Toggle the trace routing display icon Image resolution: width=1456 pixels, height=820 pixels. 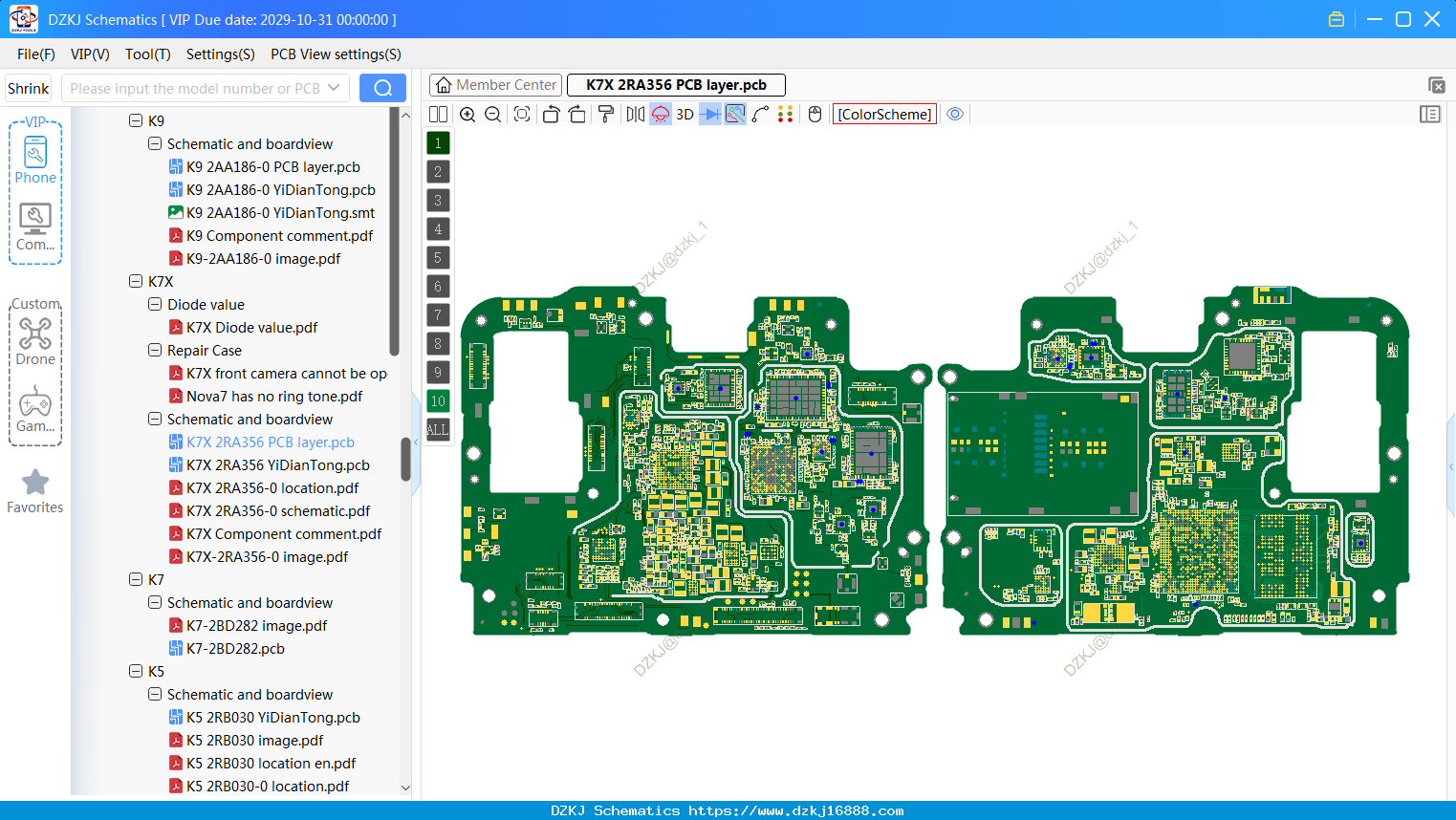tap(735, 115)
